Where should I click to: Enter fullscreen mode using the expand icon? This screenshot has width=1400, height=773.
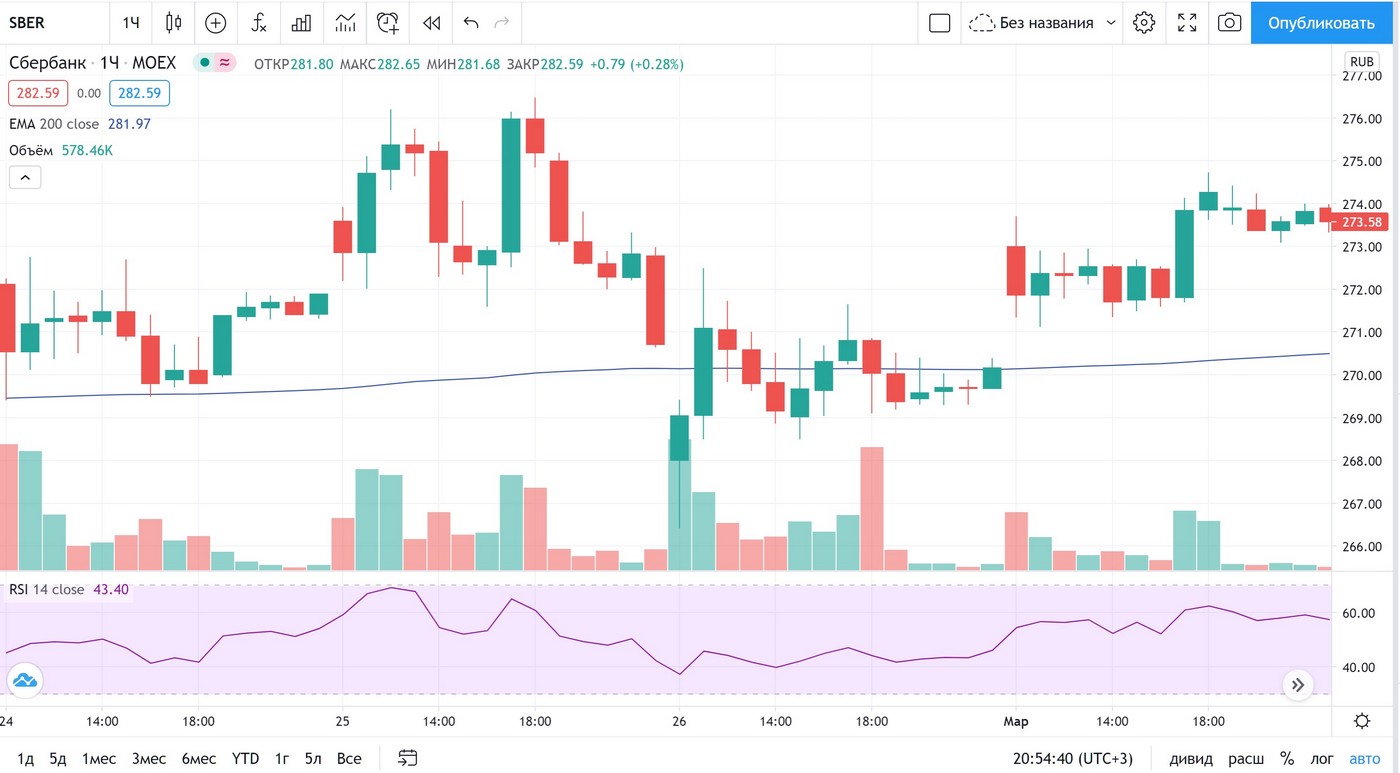pyautogui.click(x=1187, y=22)
